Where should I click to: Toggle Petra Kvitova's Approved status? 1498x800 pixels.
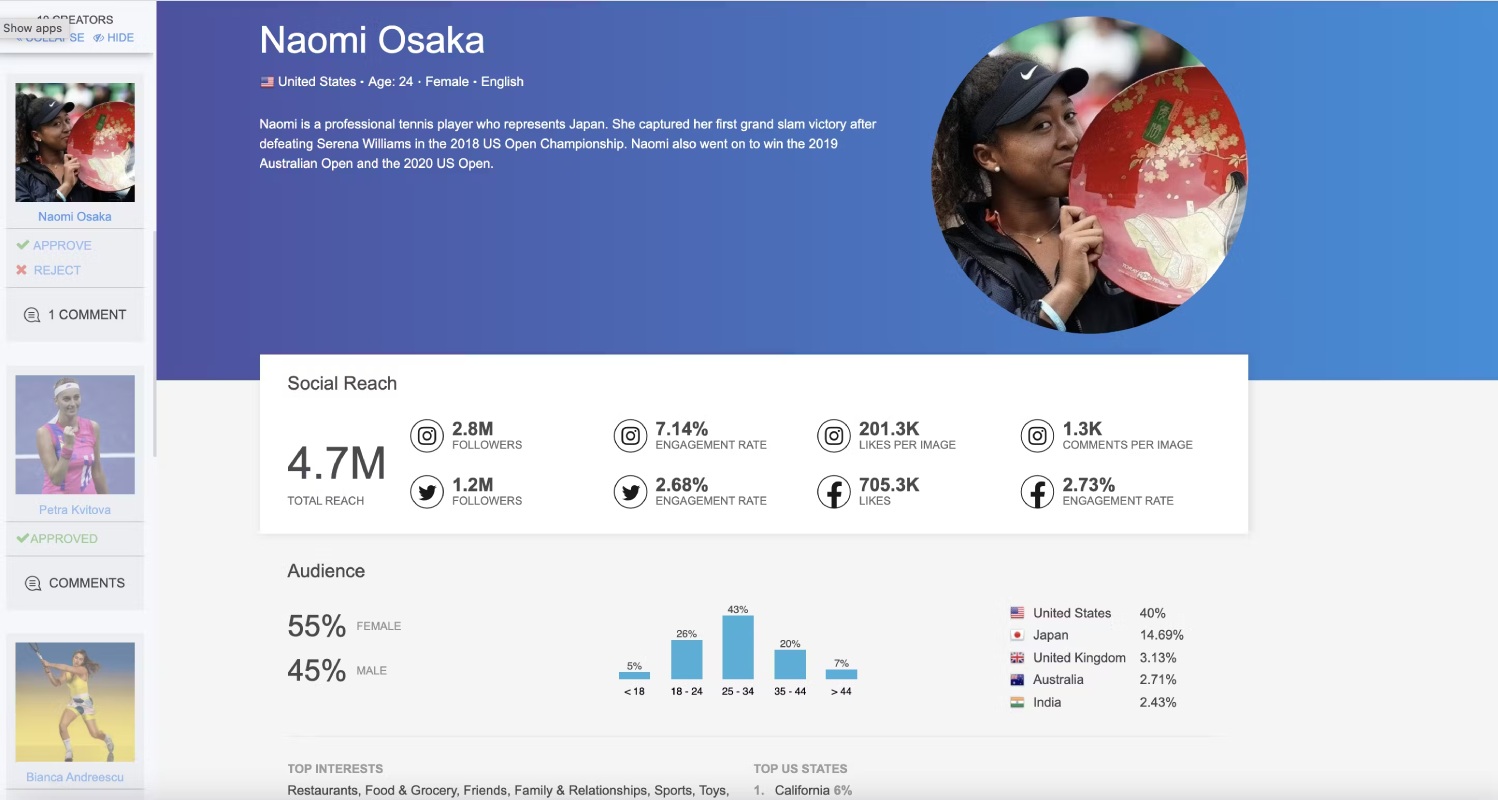pos(57,538)
